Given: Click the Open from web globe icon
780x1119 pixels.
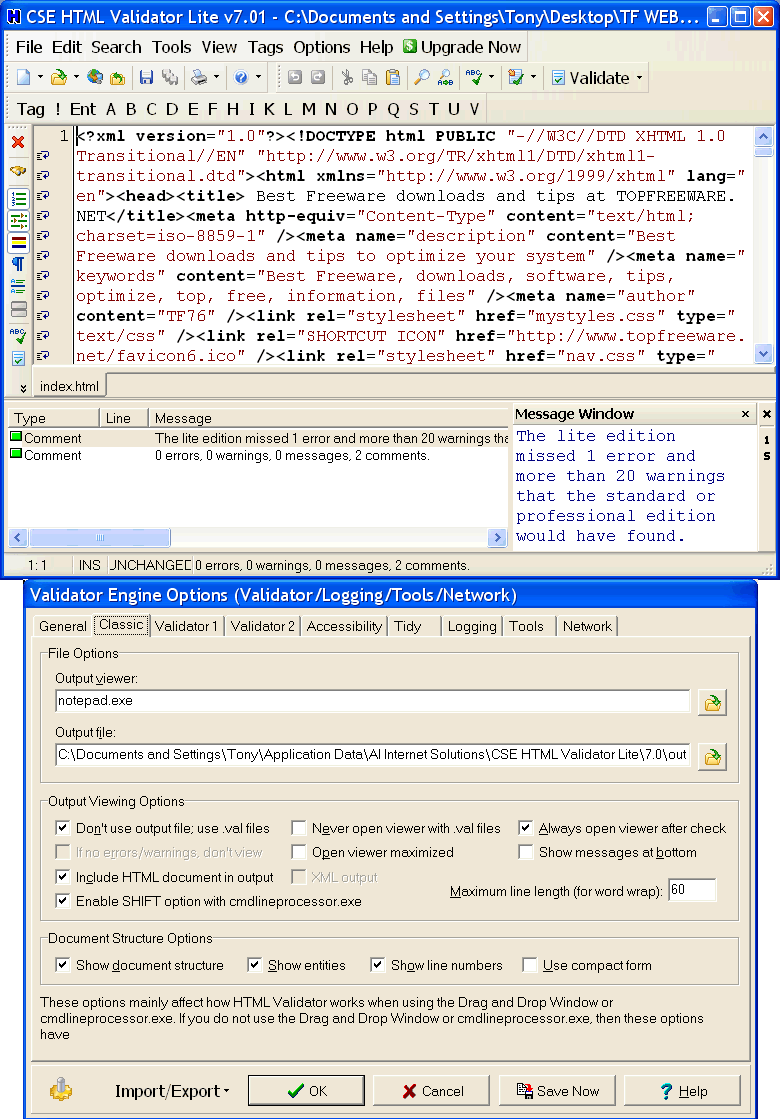Looking at the screenshot, I should [x=95, y=77].
